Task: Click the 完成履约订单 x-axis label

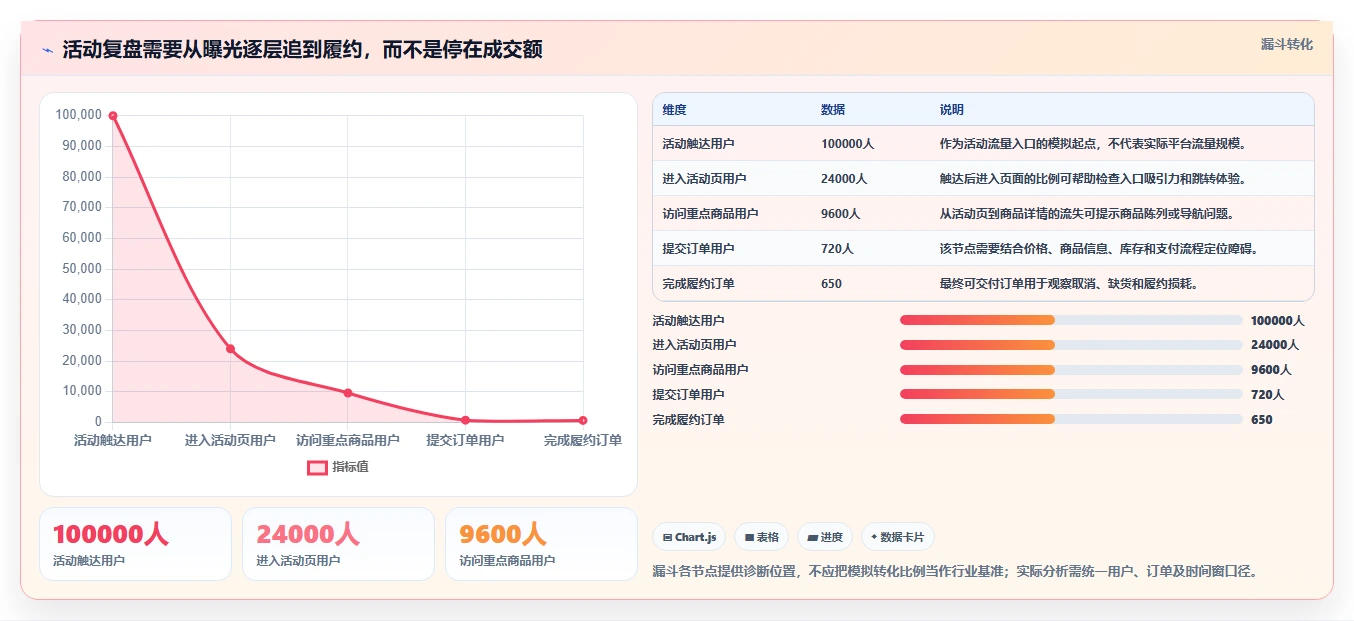Action: point(583,440)
